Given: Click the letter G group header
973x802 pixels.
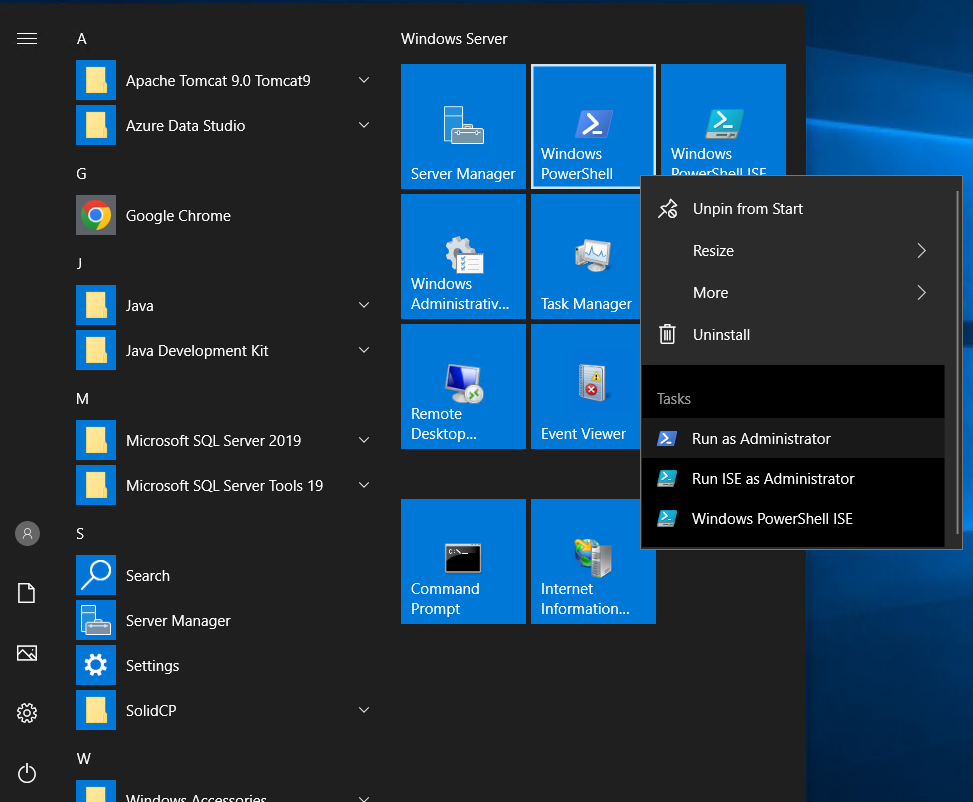Looking at the screenshot, I should click(81, 174).
